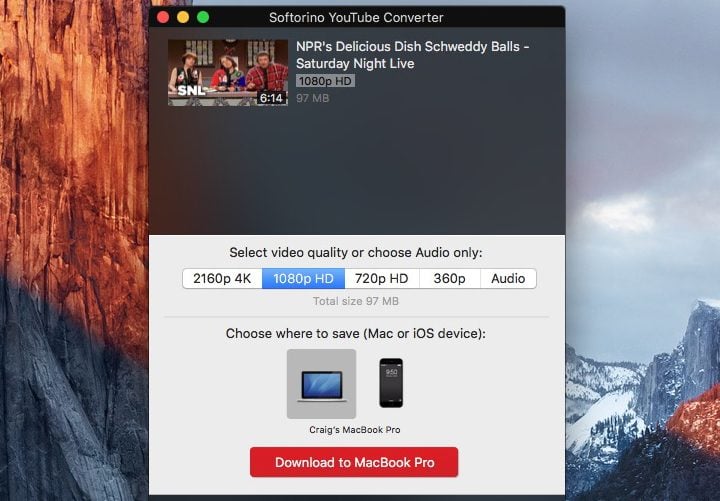Maximize the window with green button
The image size is (720, 501).
pyautogui.click(x=203, y=17)
